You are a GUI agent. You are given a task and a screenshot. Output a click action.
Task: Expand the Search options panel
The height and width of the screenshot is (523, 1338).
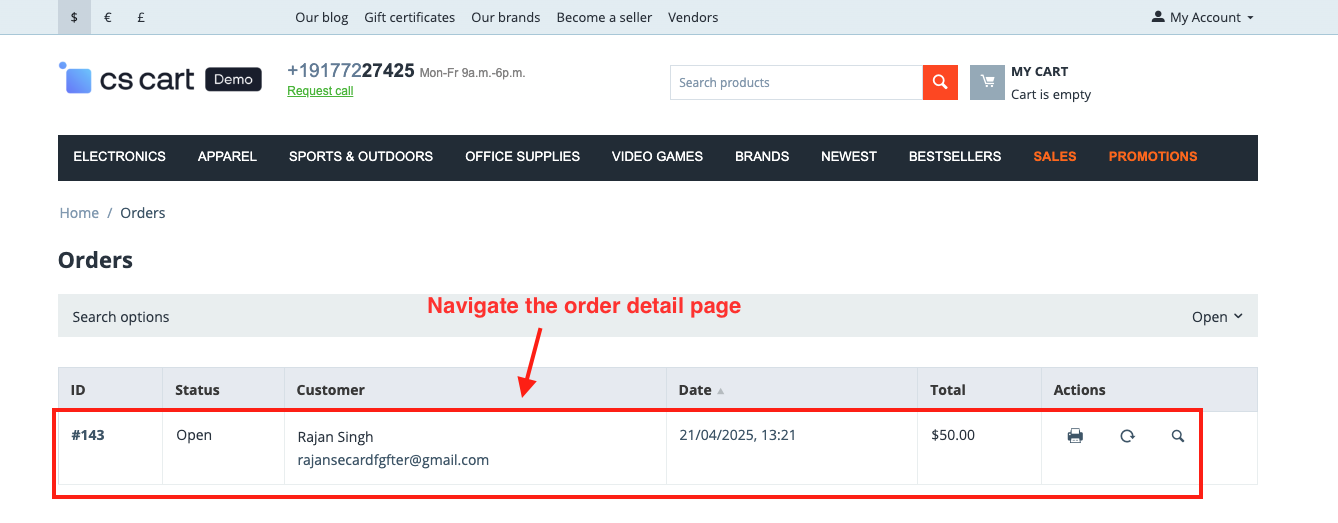coord(121,317)
